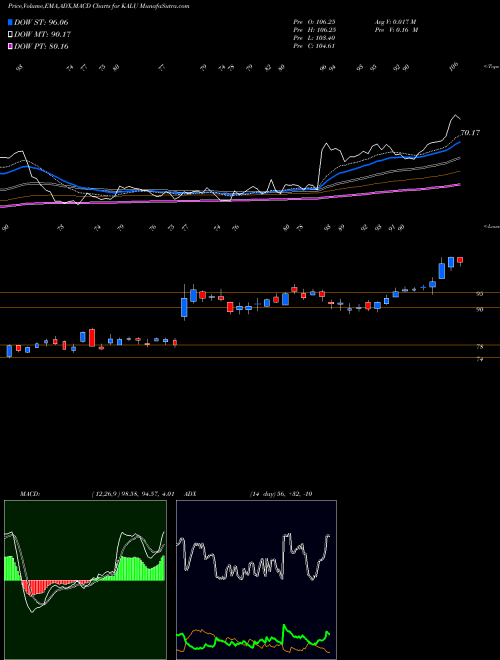Click the 'Pre V: 0.16 M' volume text
The width and height of the screenshot is (500, 660).
pyautogui.click(x=396, y=30)
